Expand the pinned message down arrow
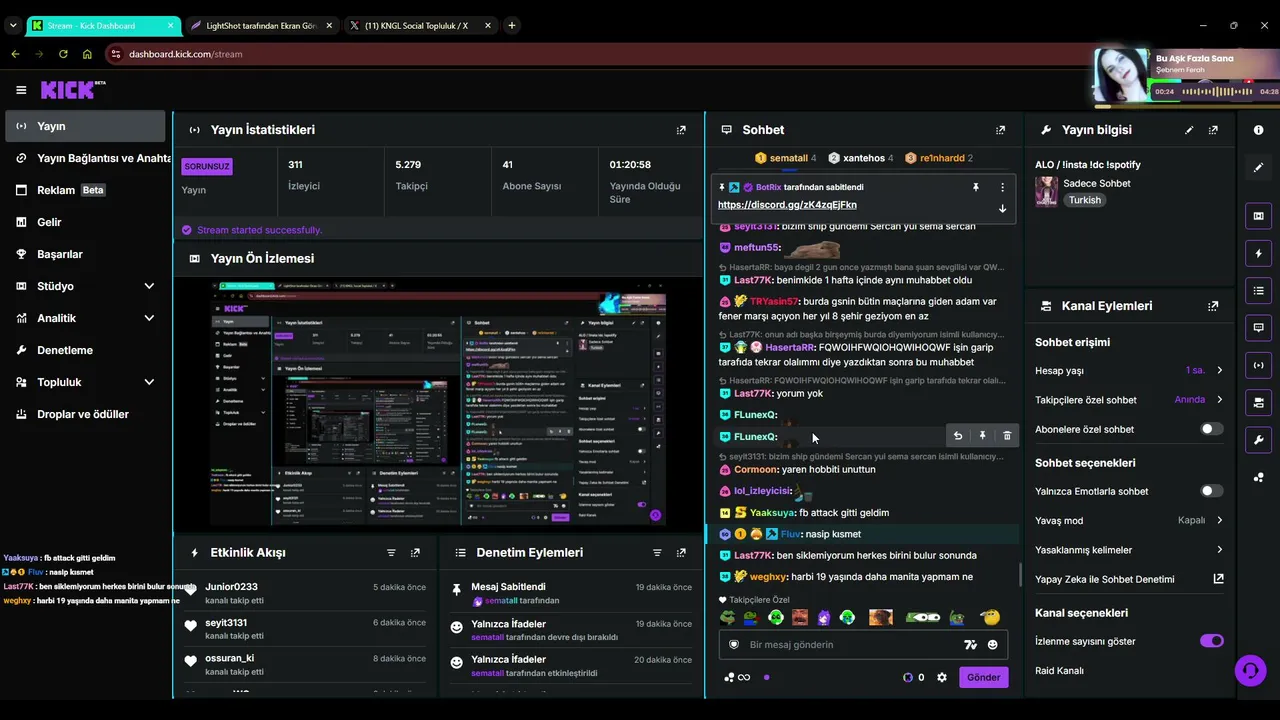1280x720 pixels. (1002, 208)
